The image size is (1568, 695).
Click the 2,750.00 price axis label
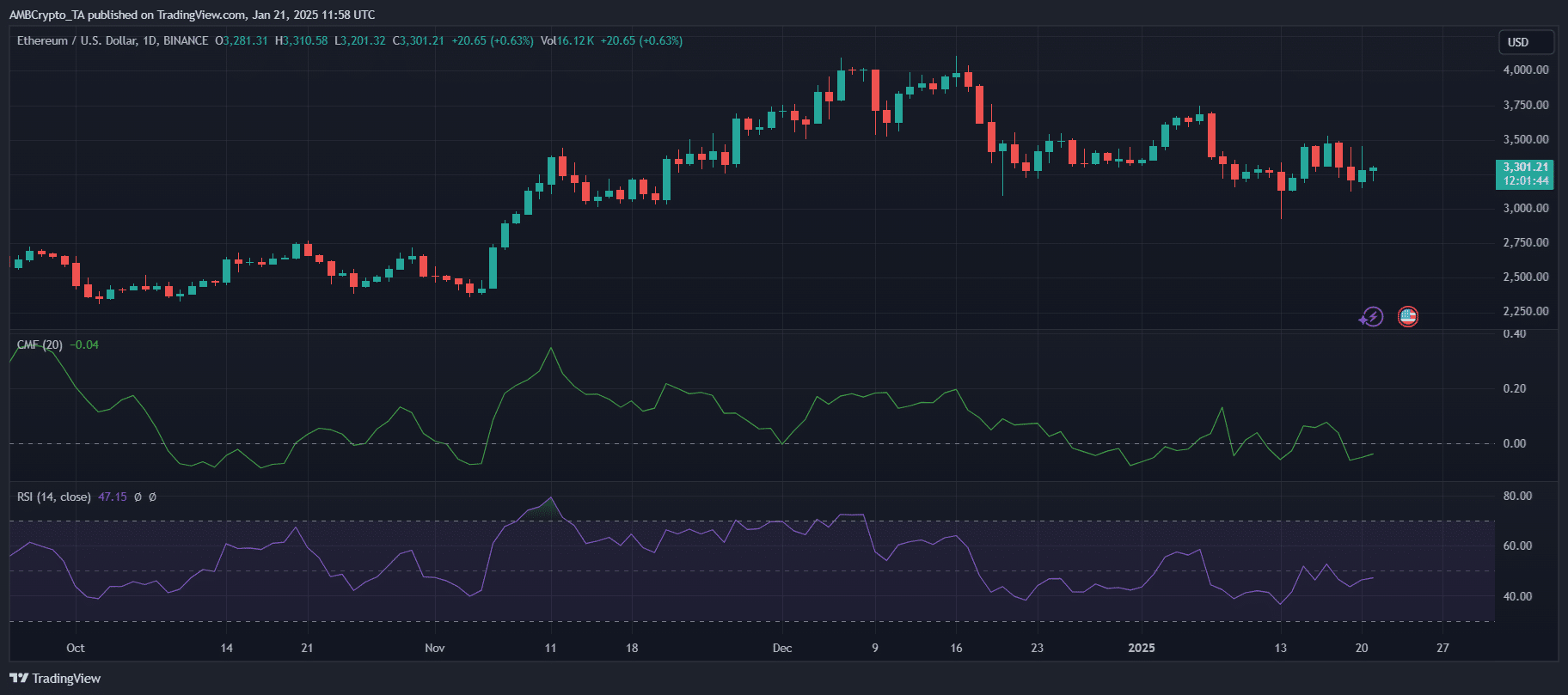pos(1526,242)
